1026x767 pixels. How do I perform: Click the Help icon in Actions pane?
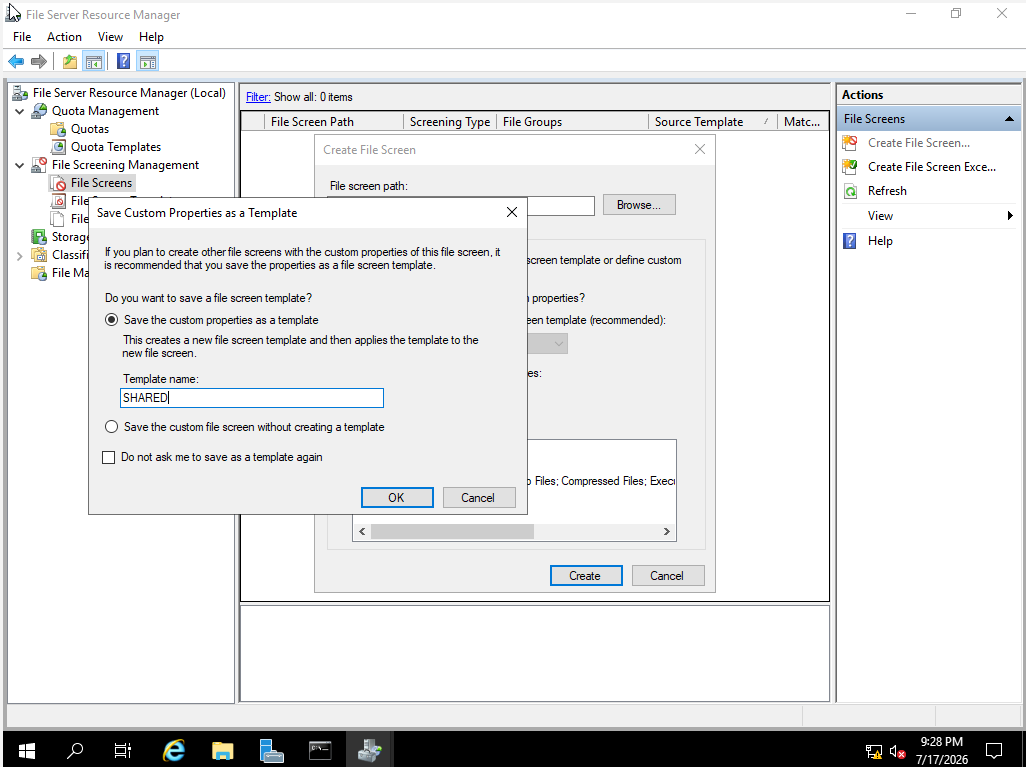850,241
